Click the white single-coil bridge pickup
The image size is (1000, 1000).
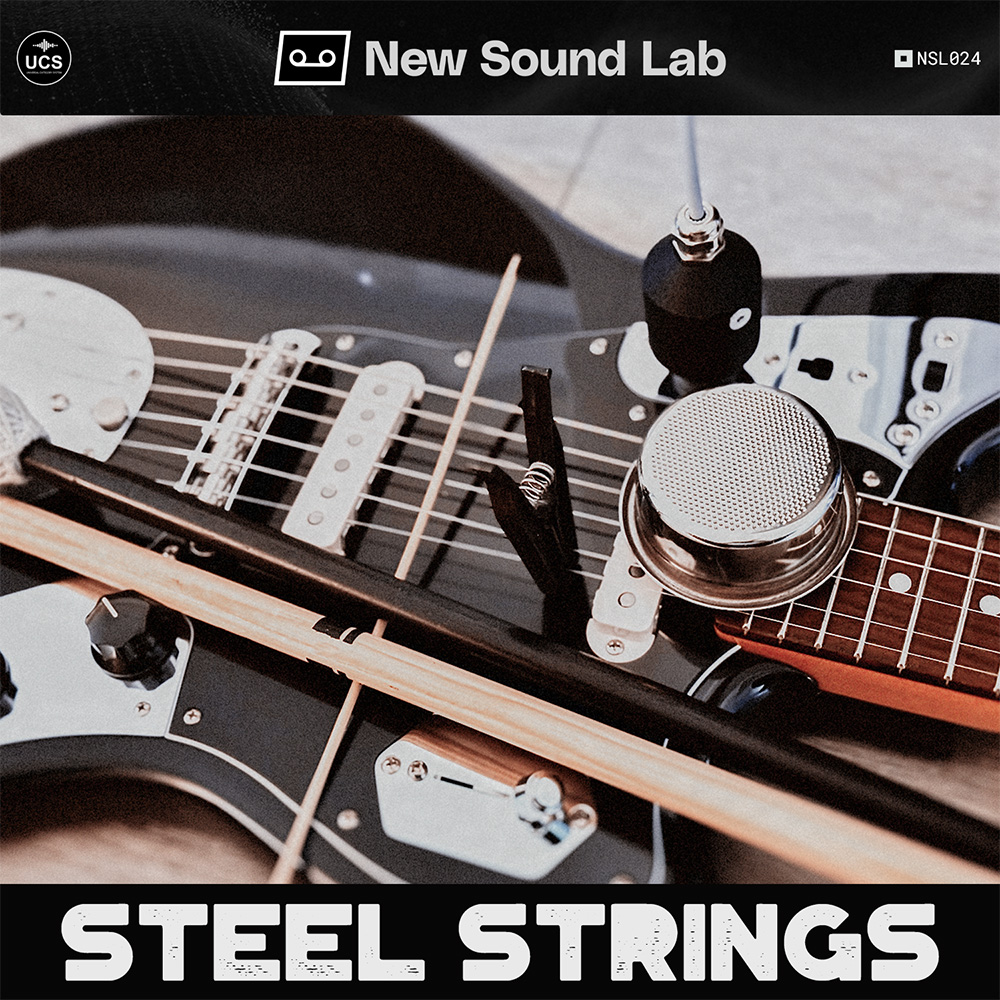[x=354, y=454]
